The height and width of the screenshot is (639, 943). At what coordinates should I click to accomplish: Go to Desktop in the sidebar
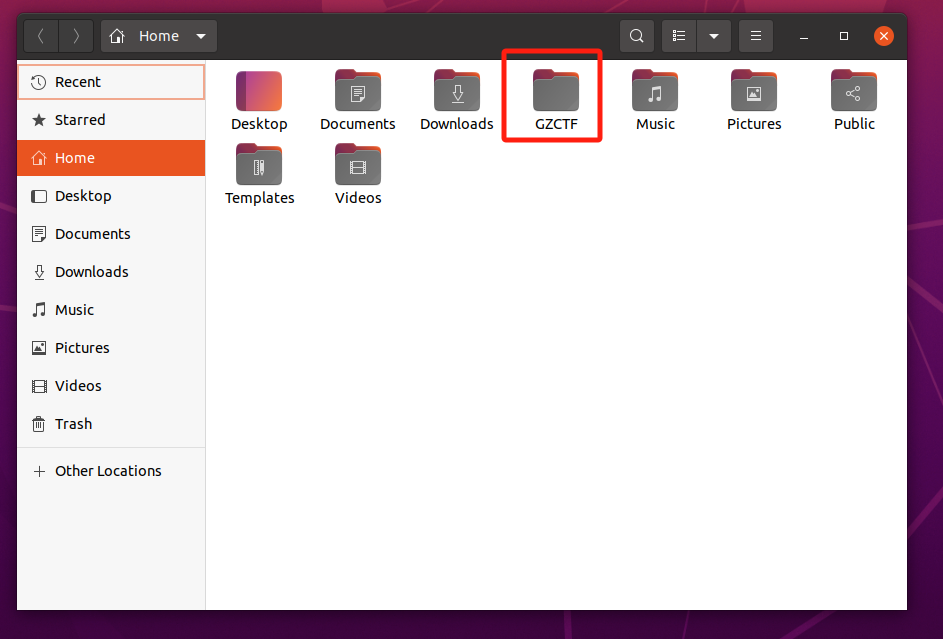tap(111, 196)
